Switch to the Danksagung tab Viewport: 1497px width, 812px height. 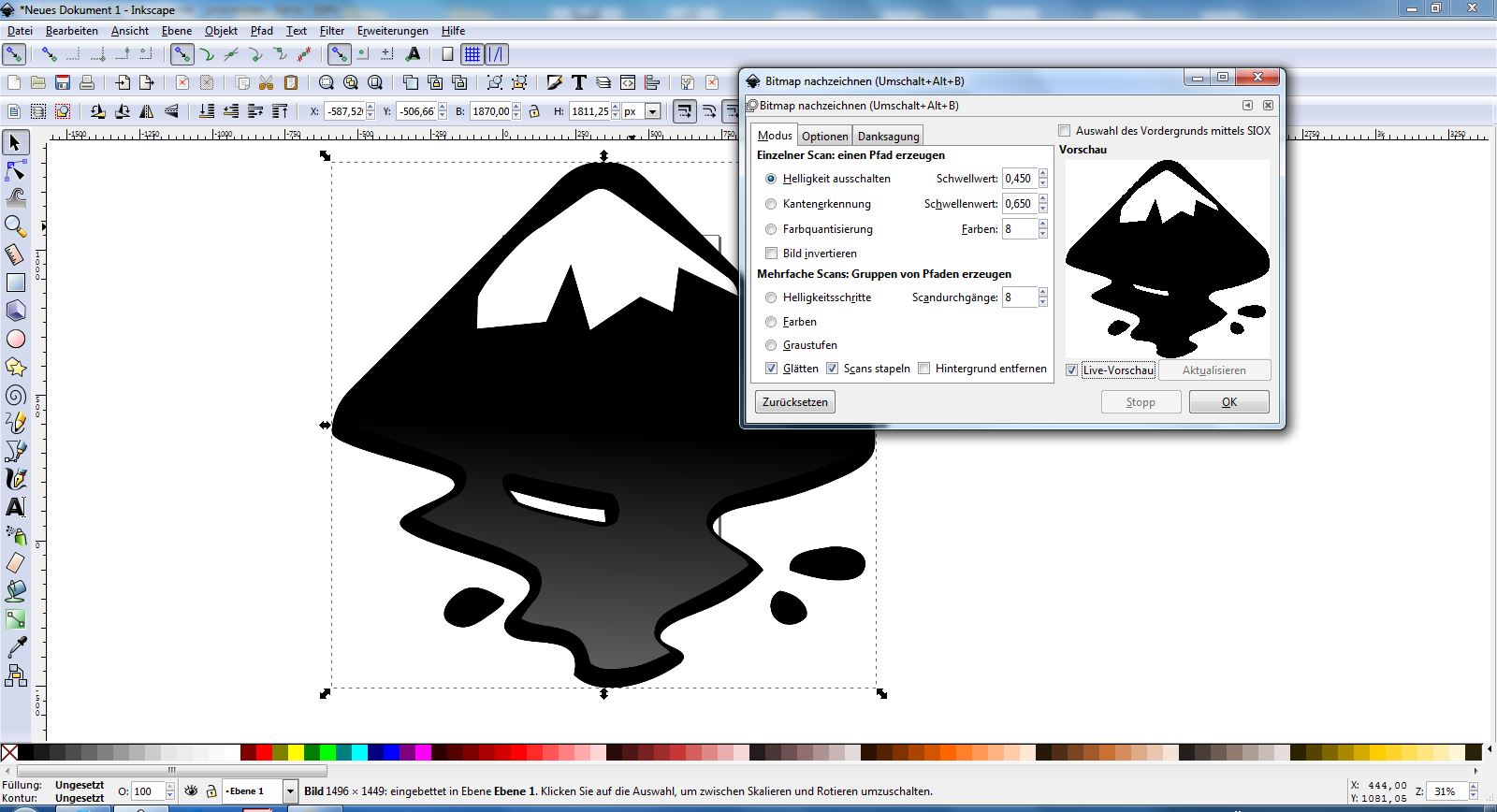coord(888,136)
